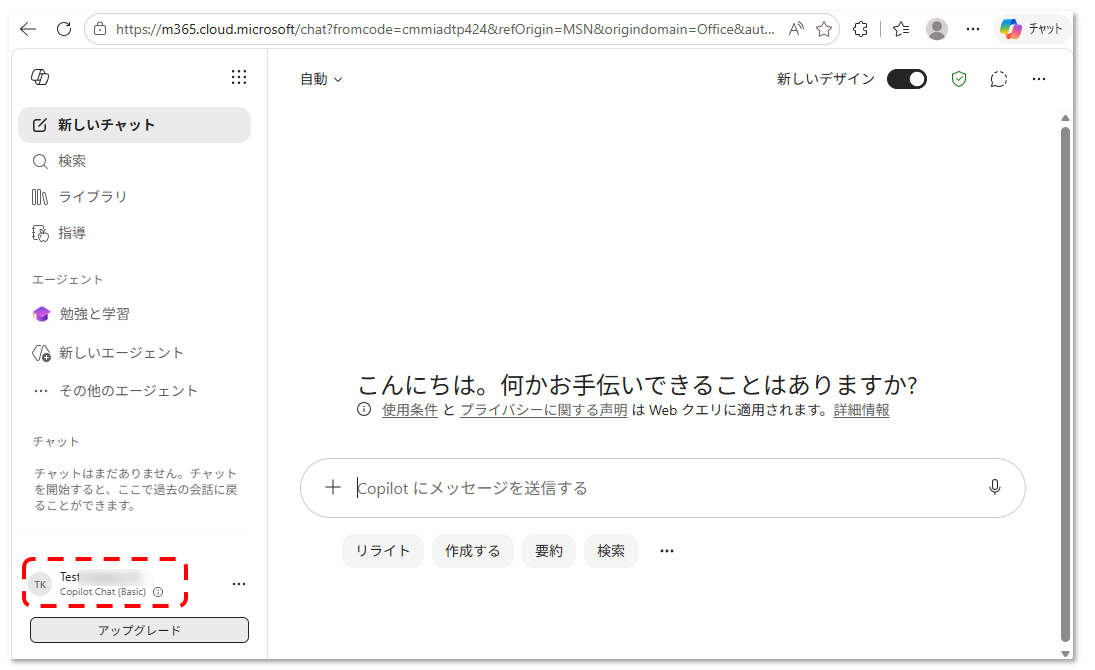Open Read aloud icon in address bar
1095x670 pixels.
(x=795, y=29)
